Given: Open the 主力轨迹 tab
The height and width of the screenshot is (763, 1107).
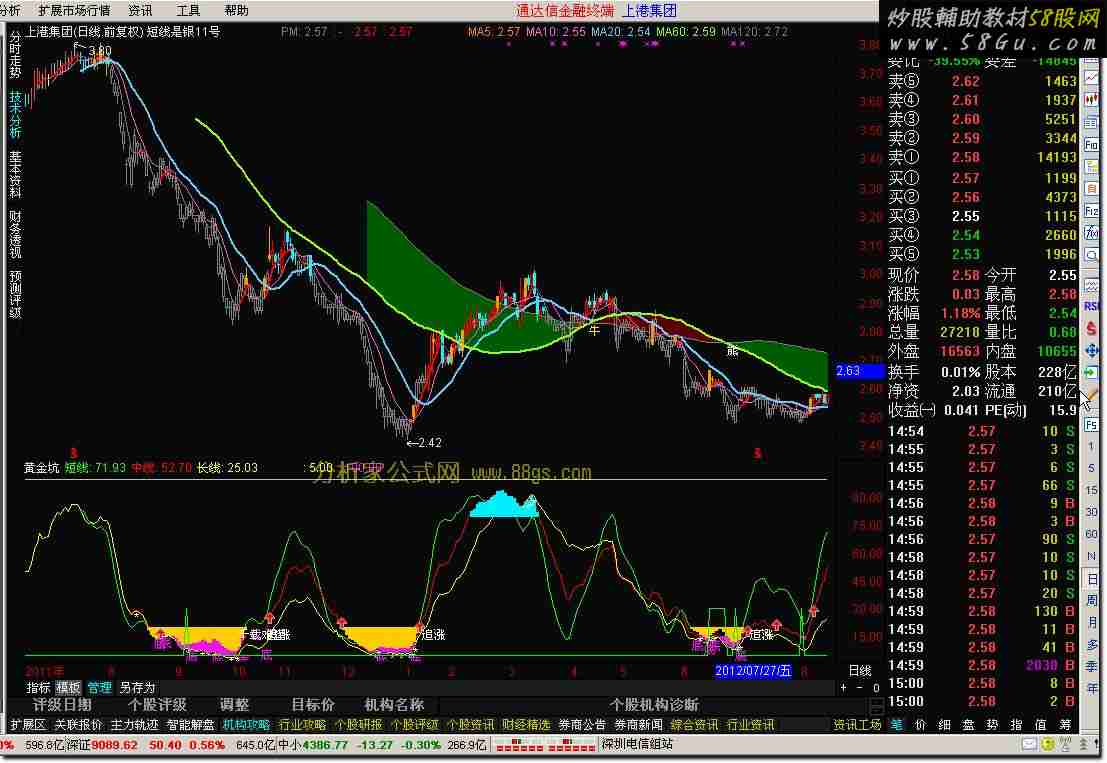Looking at the screenshot, I should [134, 725].
